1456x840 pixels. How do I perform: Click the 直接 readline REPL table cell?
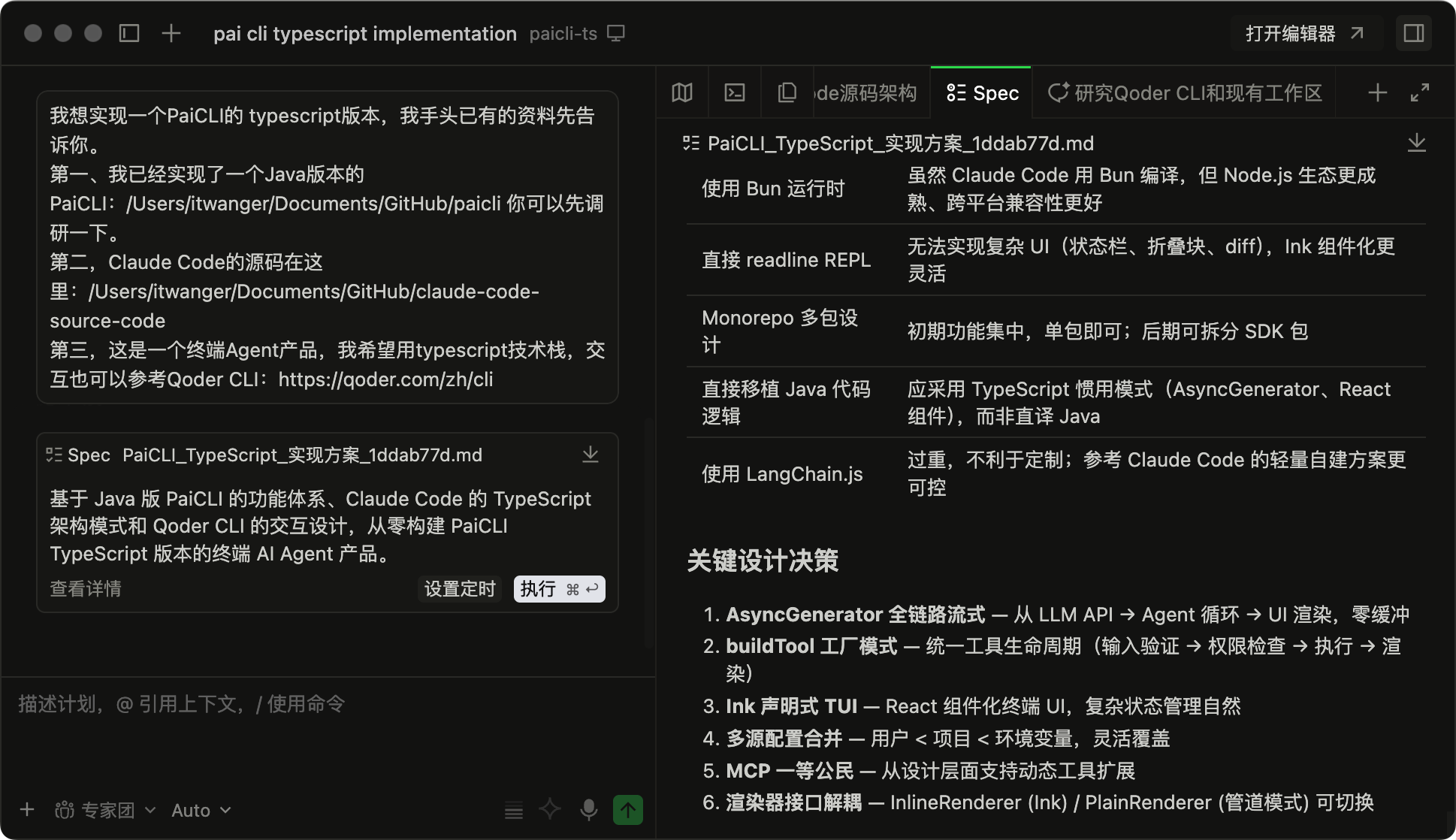pos(786,260)
